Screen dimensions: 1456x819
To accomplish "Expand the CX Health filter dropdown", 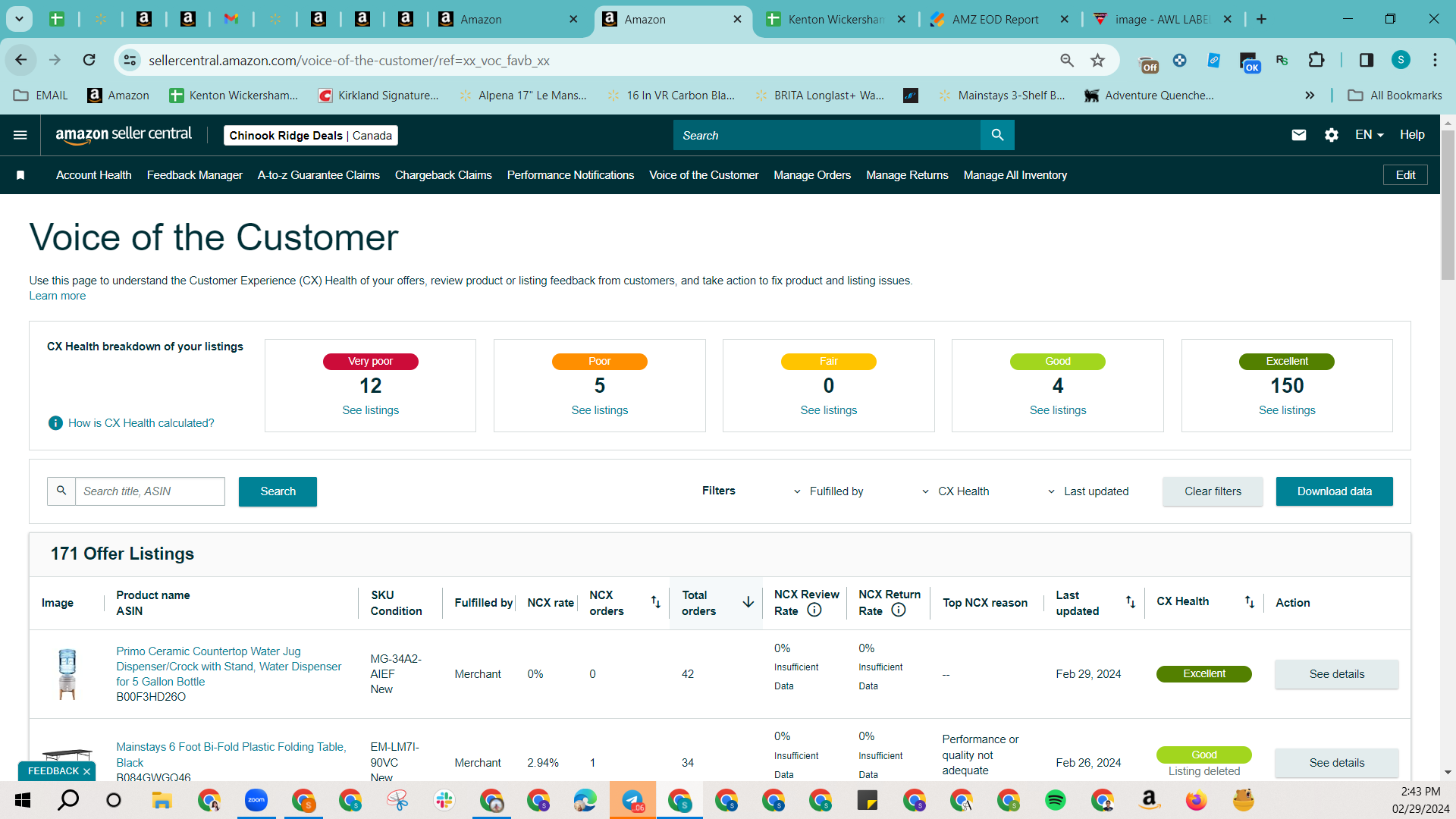I will pyautogui.click(x=955, y=491).
